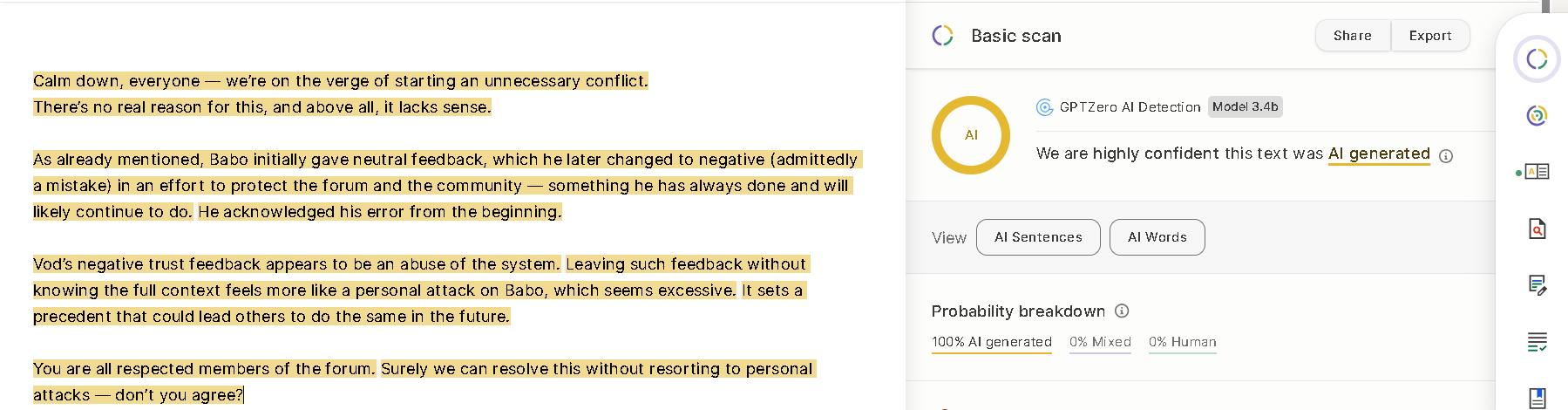Open the top circular scan icon in sidebar
1568x410 pixels.
click(1537, 59)
